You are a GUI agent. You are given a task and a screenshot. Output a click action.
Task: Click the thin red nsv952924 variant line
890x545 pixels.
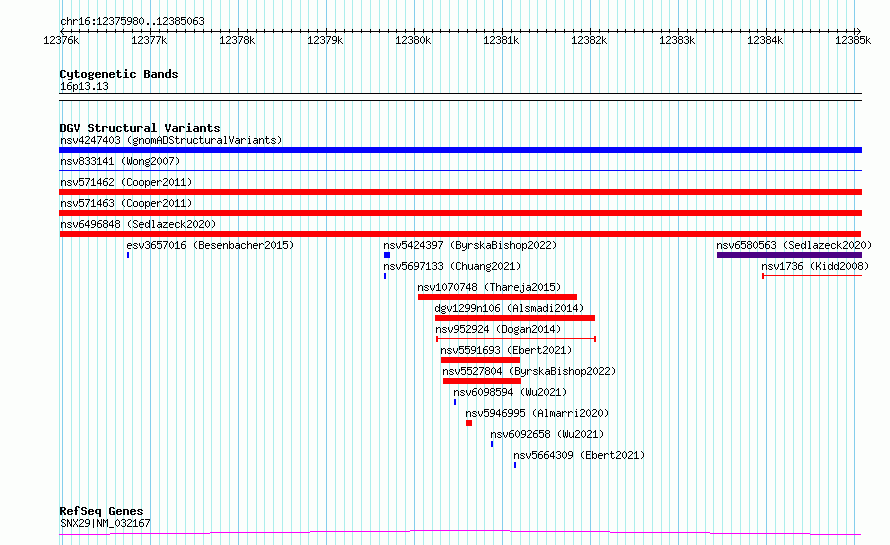(516, 339)
